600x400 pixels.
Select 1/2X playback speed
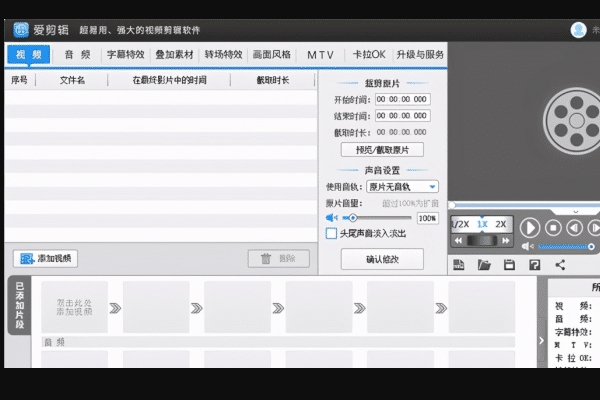[x=460, y=224]
